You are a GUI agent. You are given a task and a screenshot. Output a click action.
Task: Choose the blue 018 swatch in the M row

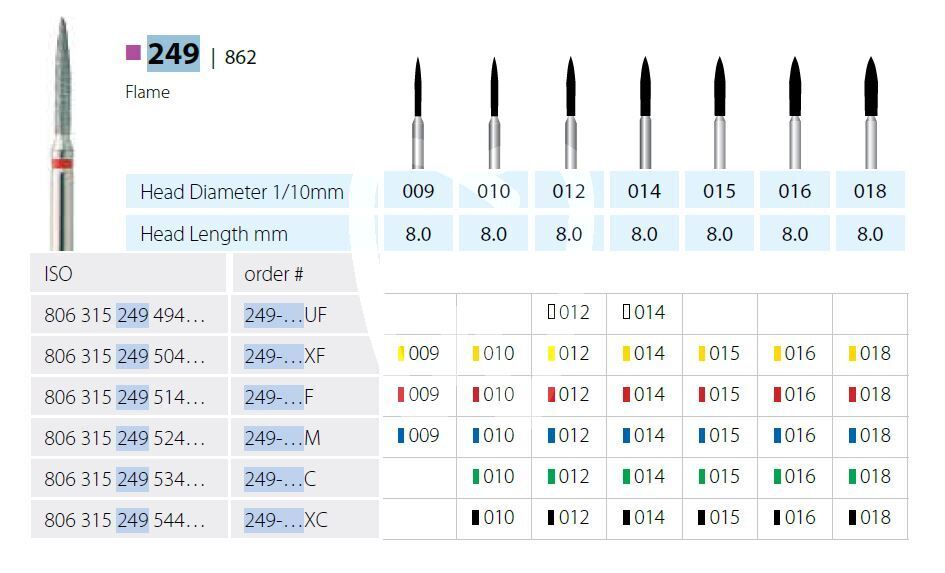coord(852,435)
